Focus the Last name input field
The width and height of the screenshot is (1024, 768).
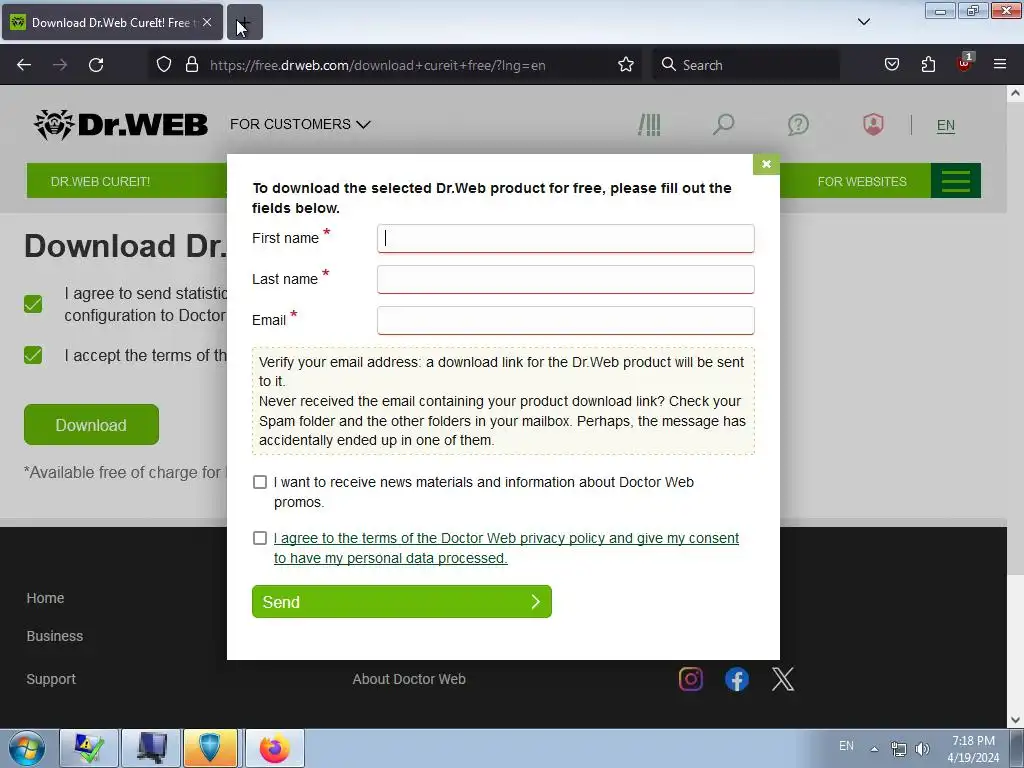tap(566, 280)
